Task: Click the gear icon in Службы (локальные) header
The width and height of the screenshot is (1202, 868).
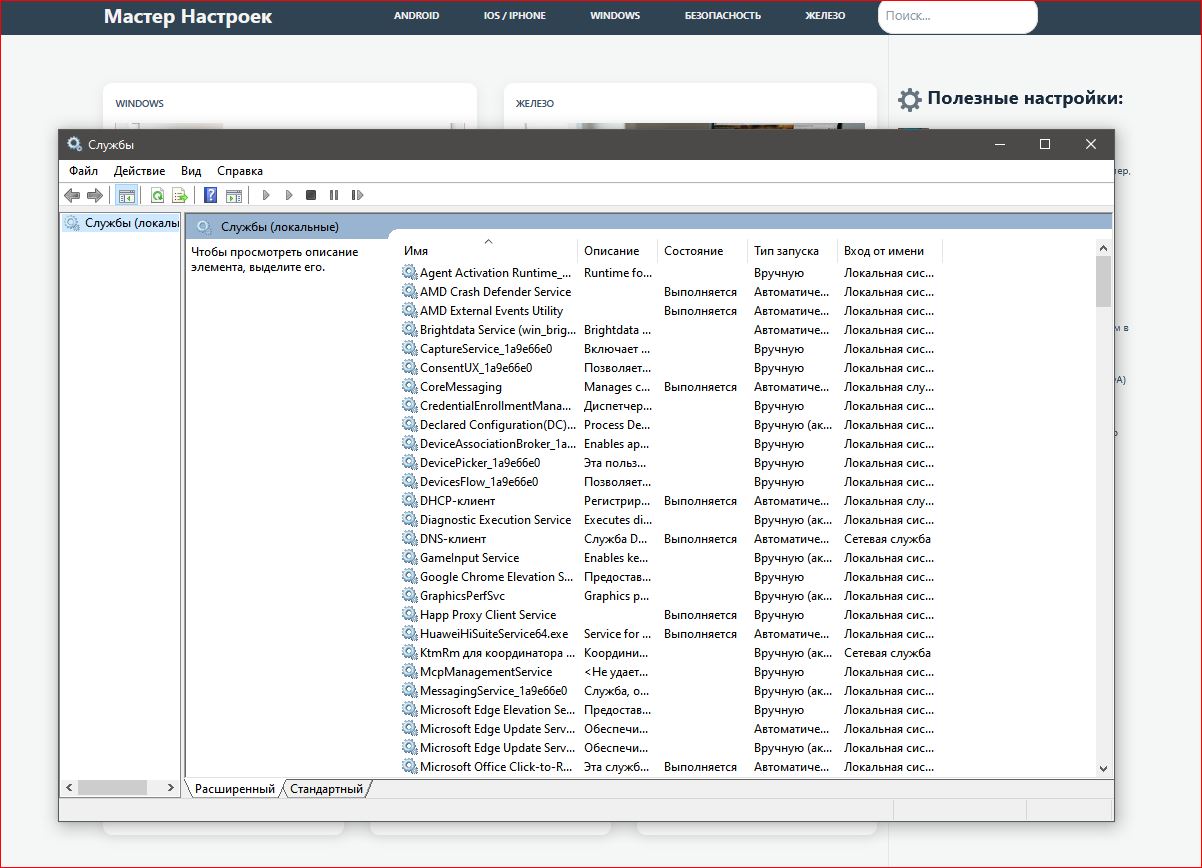Action: click(204, 227)
